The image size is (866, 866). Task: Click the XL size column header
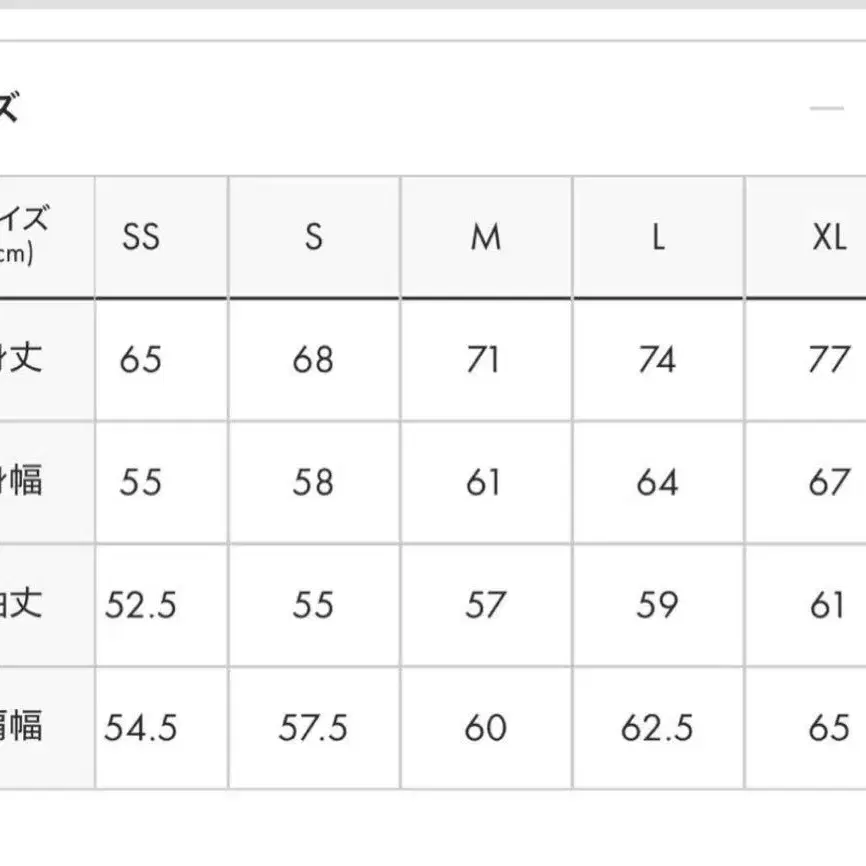(x=828, y=238)
